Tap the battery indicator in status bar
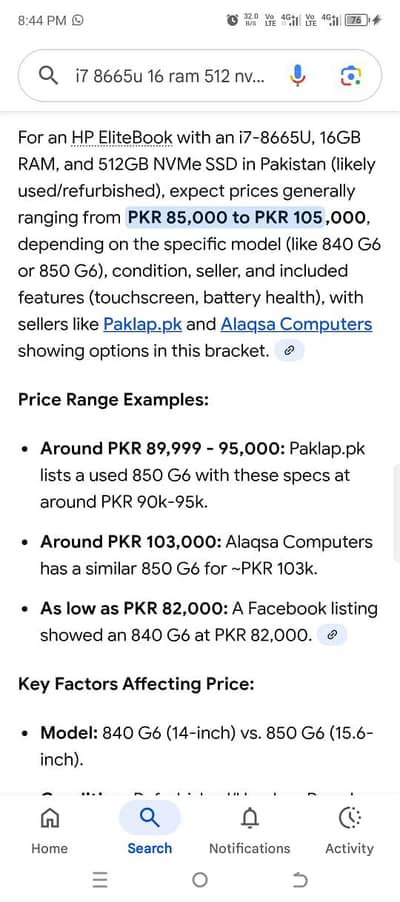Image resolution: width=400 pixels, height=902 pixels. (357, 20)
